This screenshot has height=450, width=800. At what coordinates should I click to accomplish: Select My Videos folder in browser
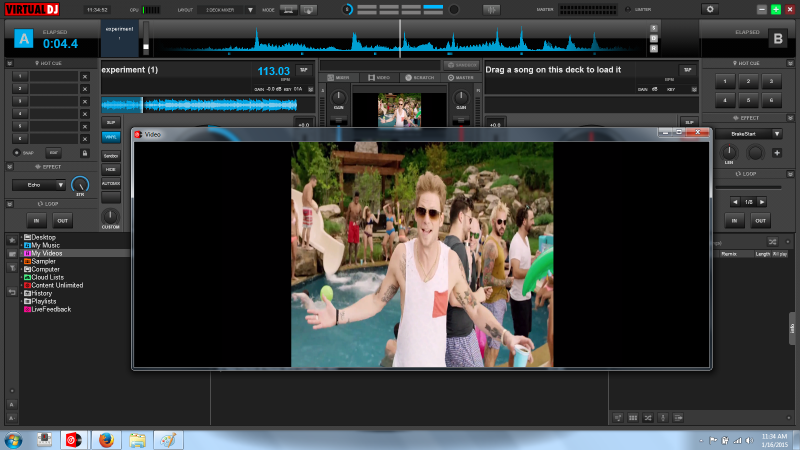tap(45, 253)
